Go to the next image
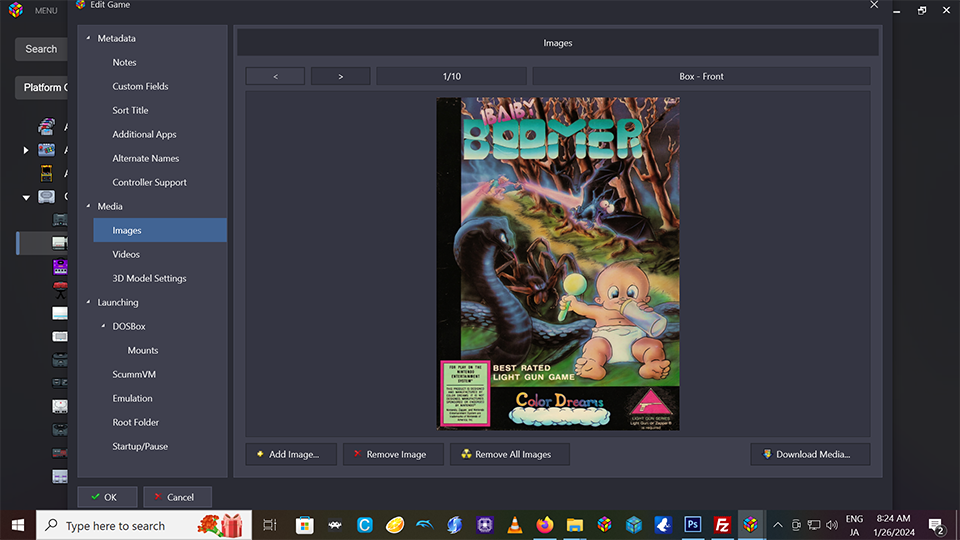This screenshot has height=540, width=960. tap(340, 76)
